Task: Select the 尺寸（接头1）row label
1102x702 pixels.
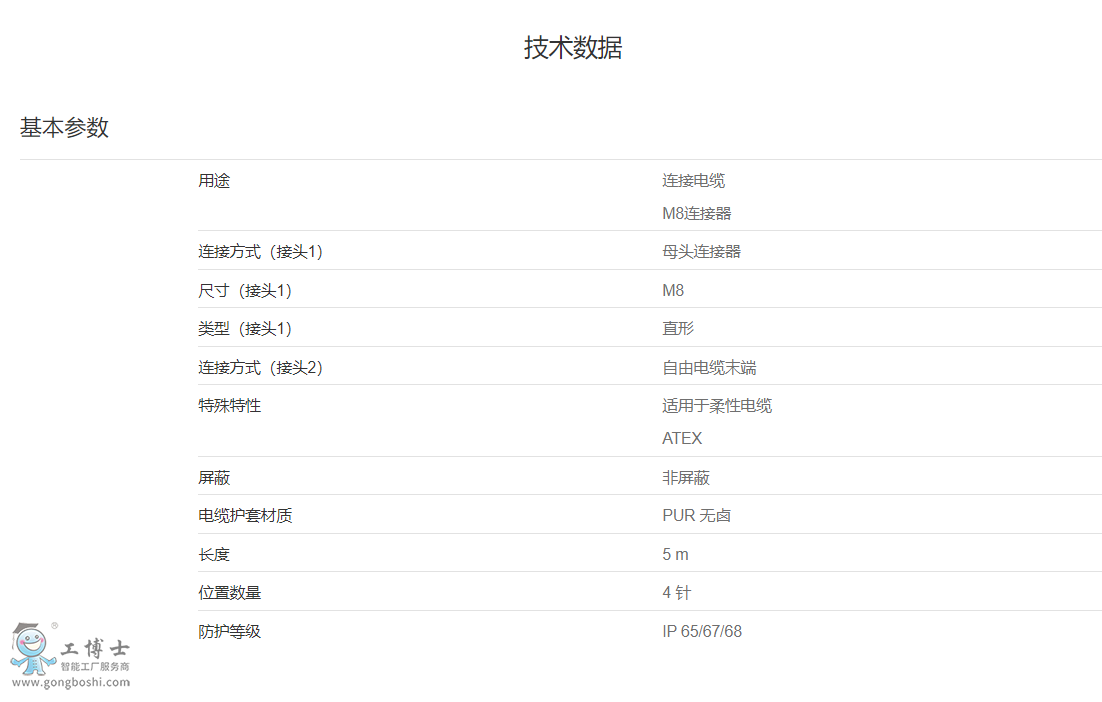Action: pyautogui.click(x=245, y=291)
